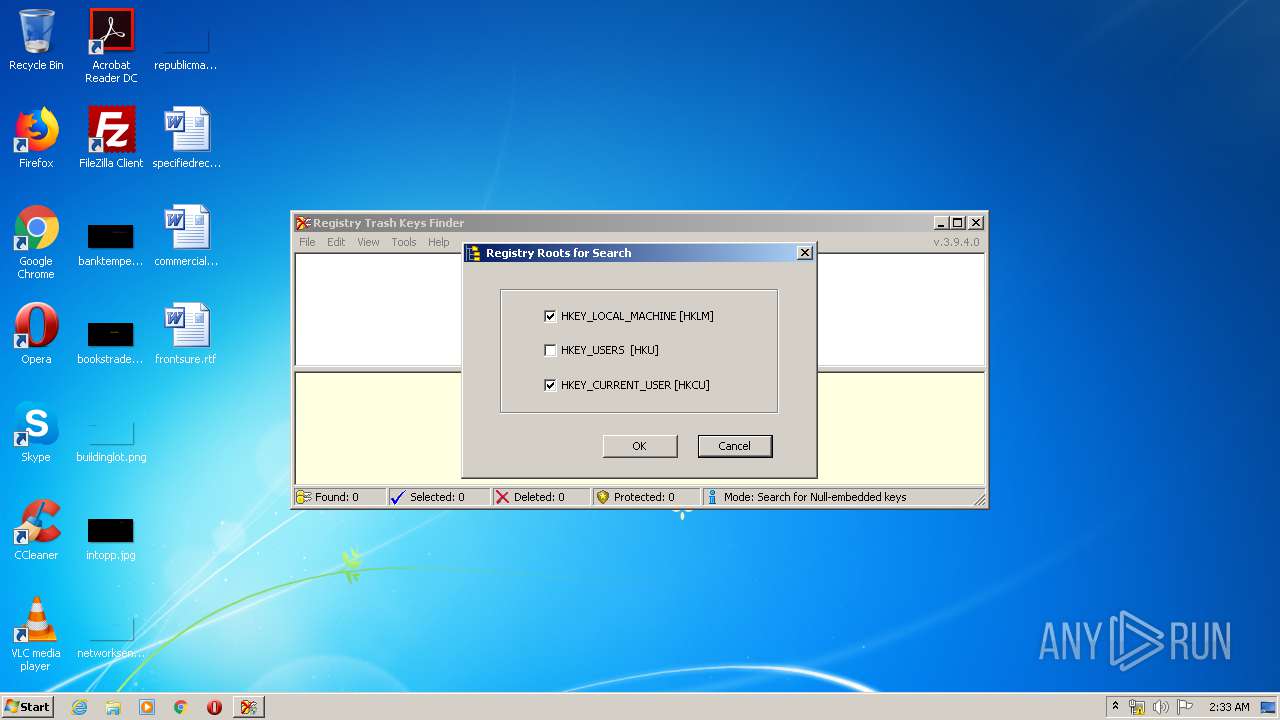Click the Action Center flag tray icon
The height and width of the screenshot is (720, 1280).
coord(1184,707)
